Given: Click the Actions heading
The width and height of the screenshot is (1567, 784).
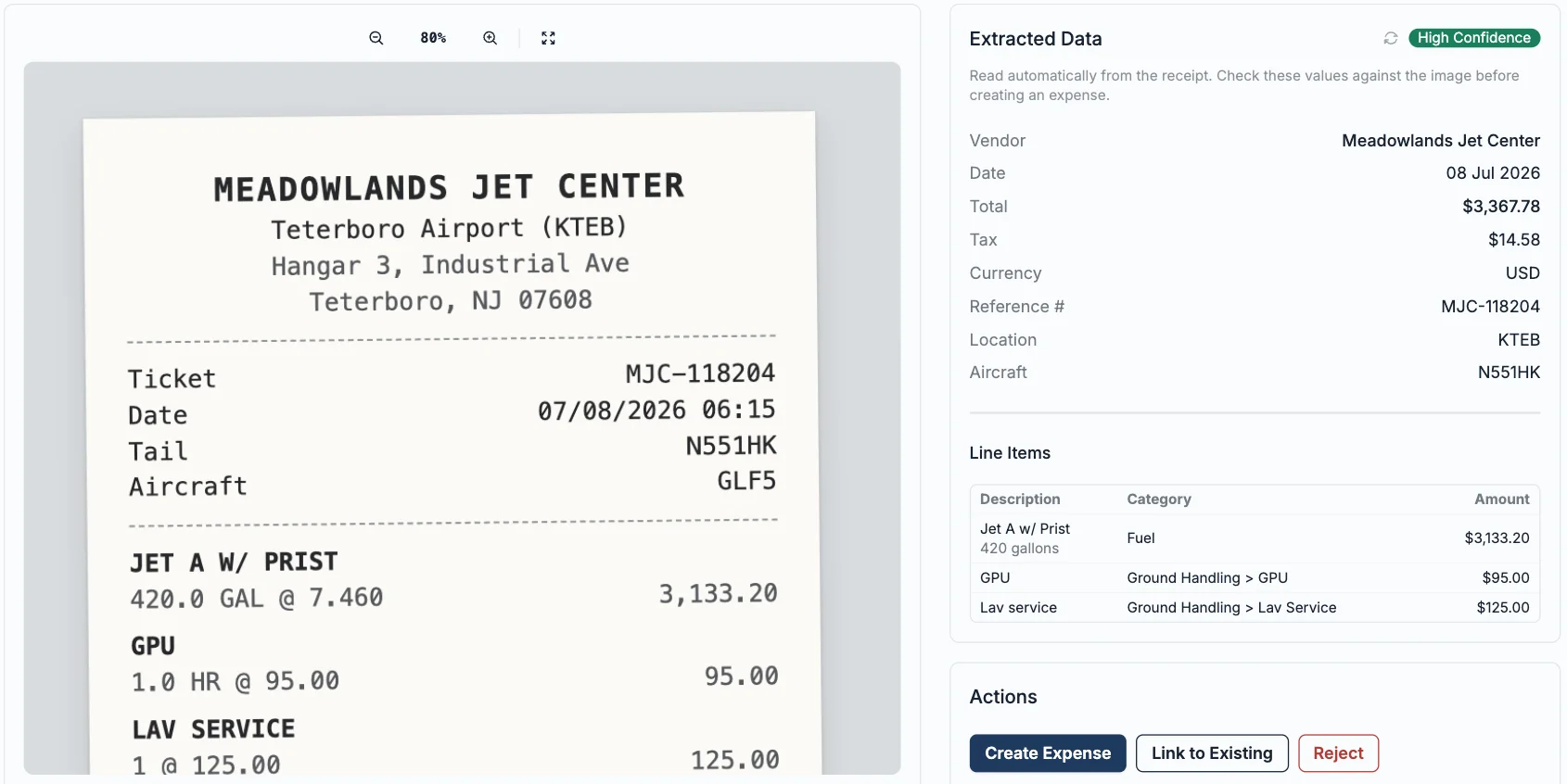Looking at the screenshot, I should (1003, 697).
